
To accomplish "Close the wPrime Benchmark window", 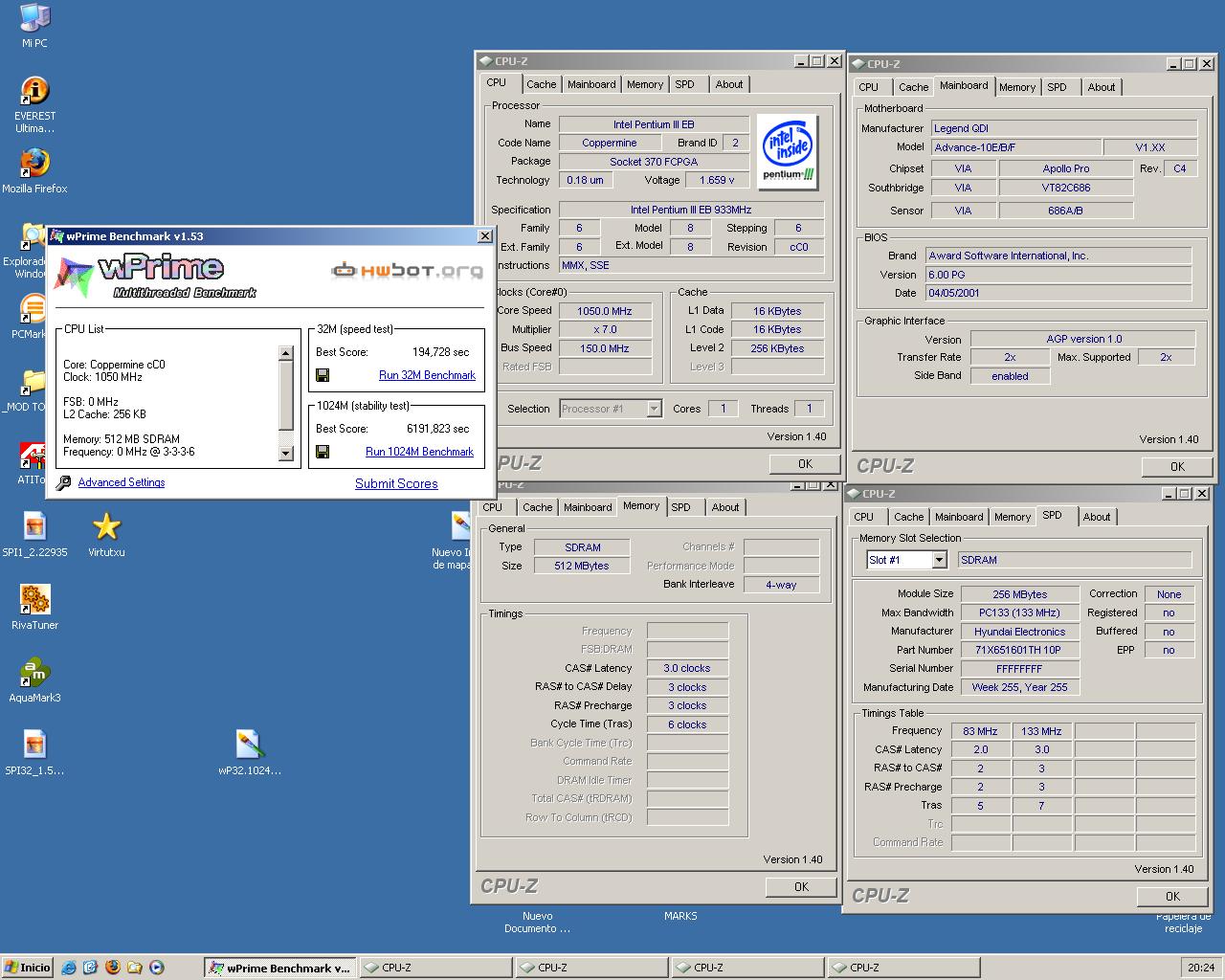I will (485, 235).
